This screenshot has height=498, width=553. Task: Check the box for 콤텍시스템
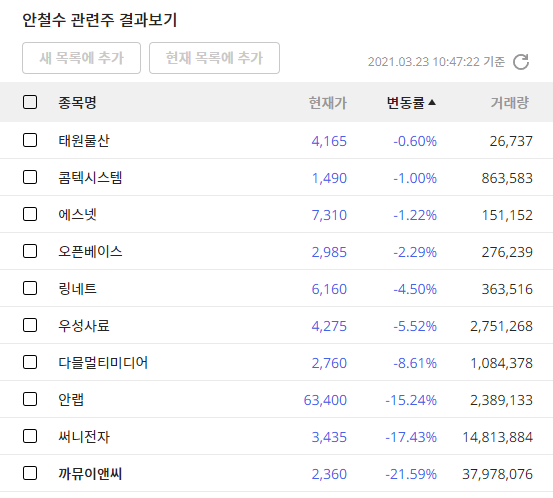[x=30, y=177]
